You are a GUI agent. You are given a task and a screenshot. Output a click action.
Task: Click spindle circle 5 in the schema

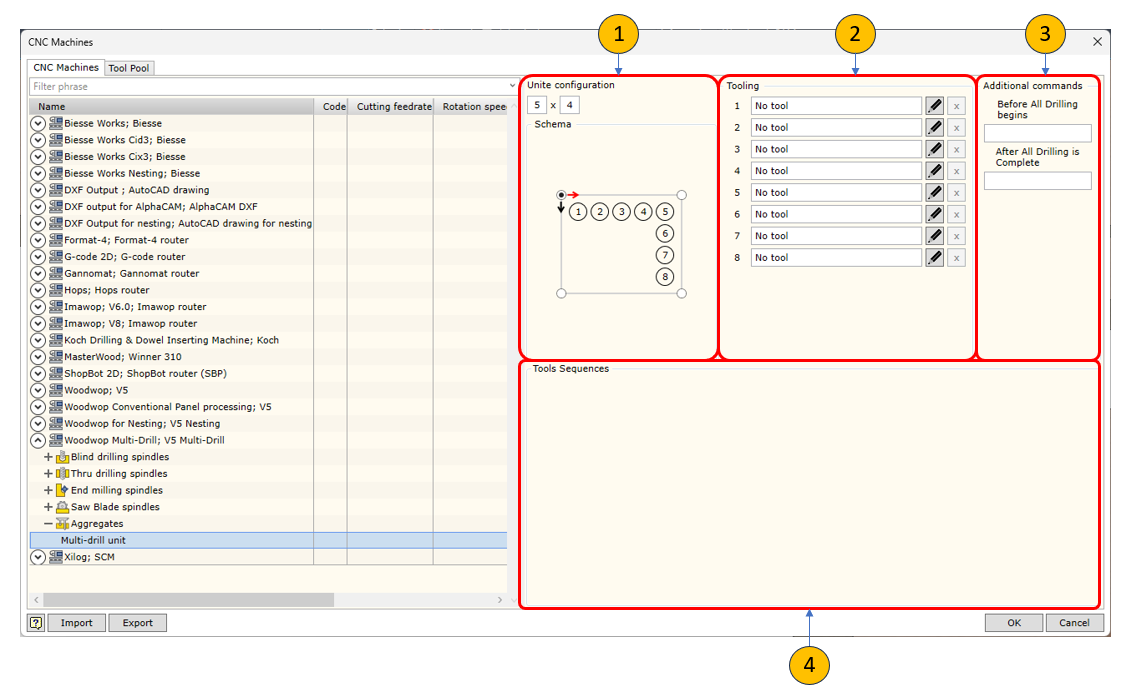click(x=664, y=212)
